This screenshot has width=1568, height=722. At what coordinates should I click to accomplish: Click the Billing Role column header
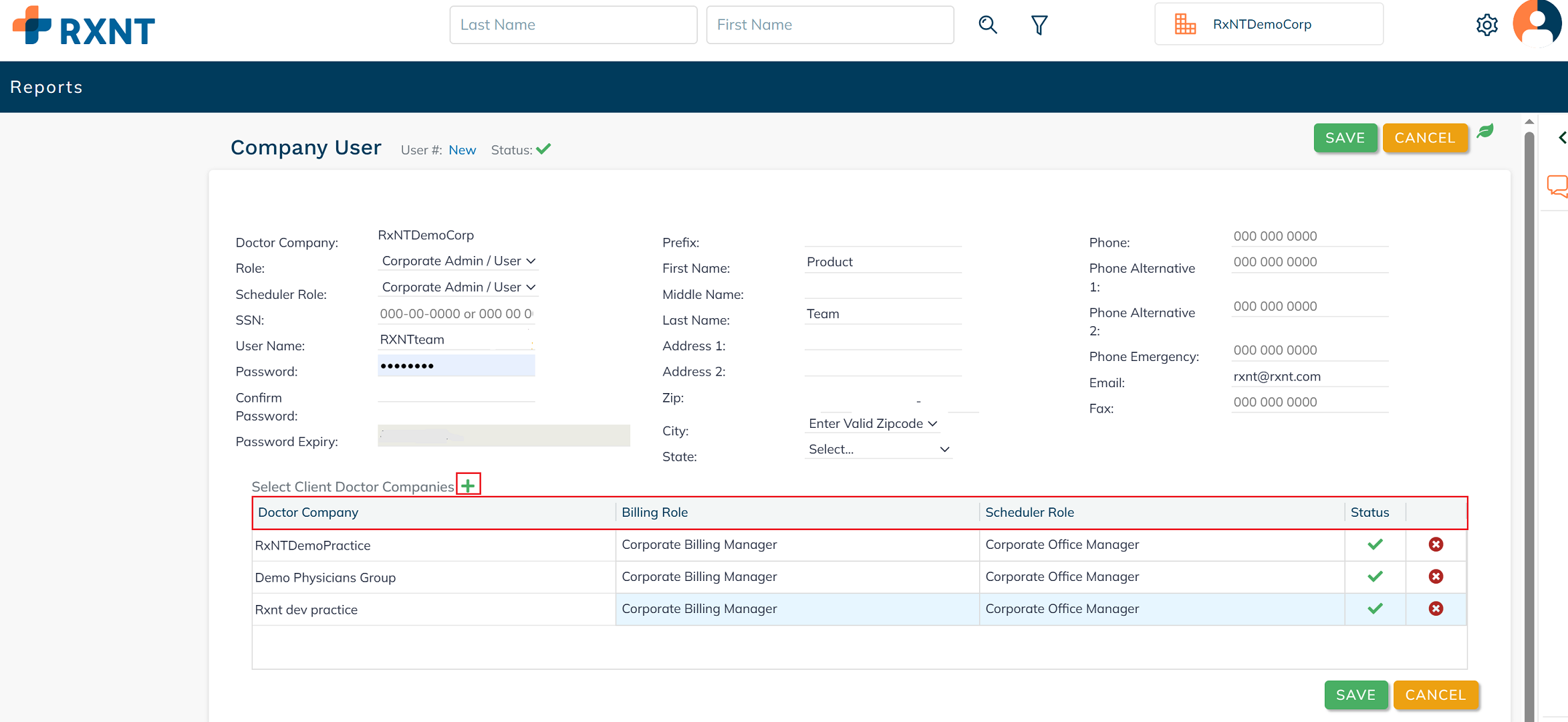tap(797, 513)
